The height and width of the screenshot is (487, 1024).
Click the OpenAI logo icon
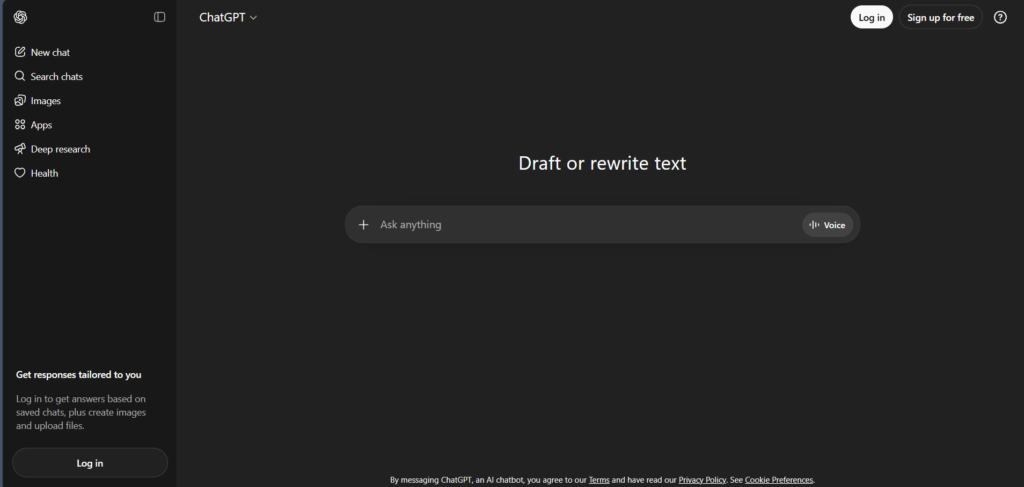pyautogui.click(x=20, y=17)
